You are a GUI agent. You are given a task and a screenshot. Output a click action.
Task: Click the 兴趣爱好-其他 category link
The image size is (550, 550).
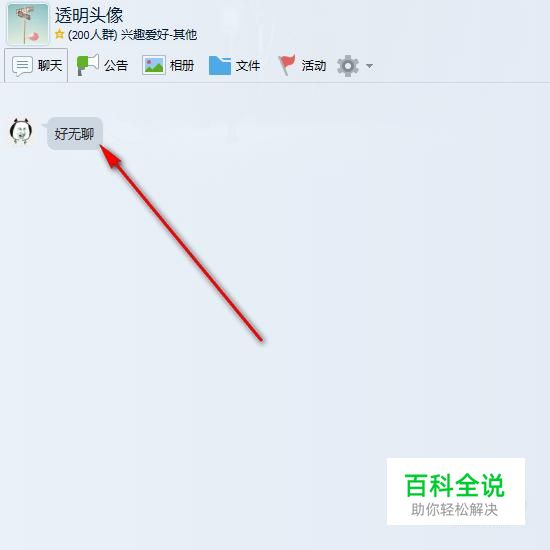click(x=159, y=35)
